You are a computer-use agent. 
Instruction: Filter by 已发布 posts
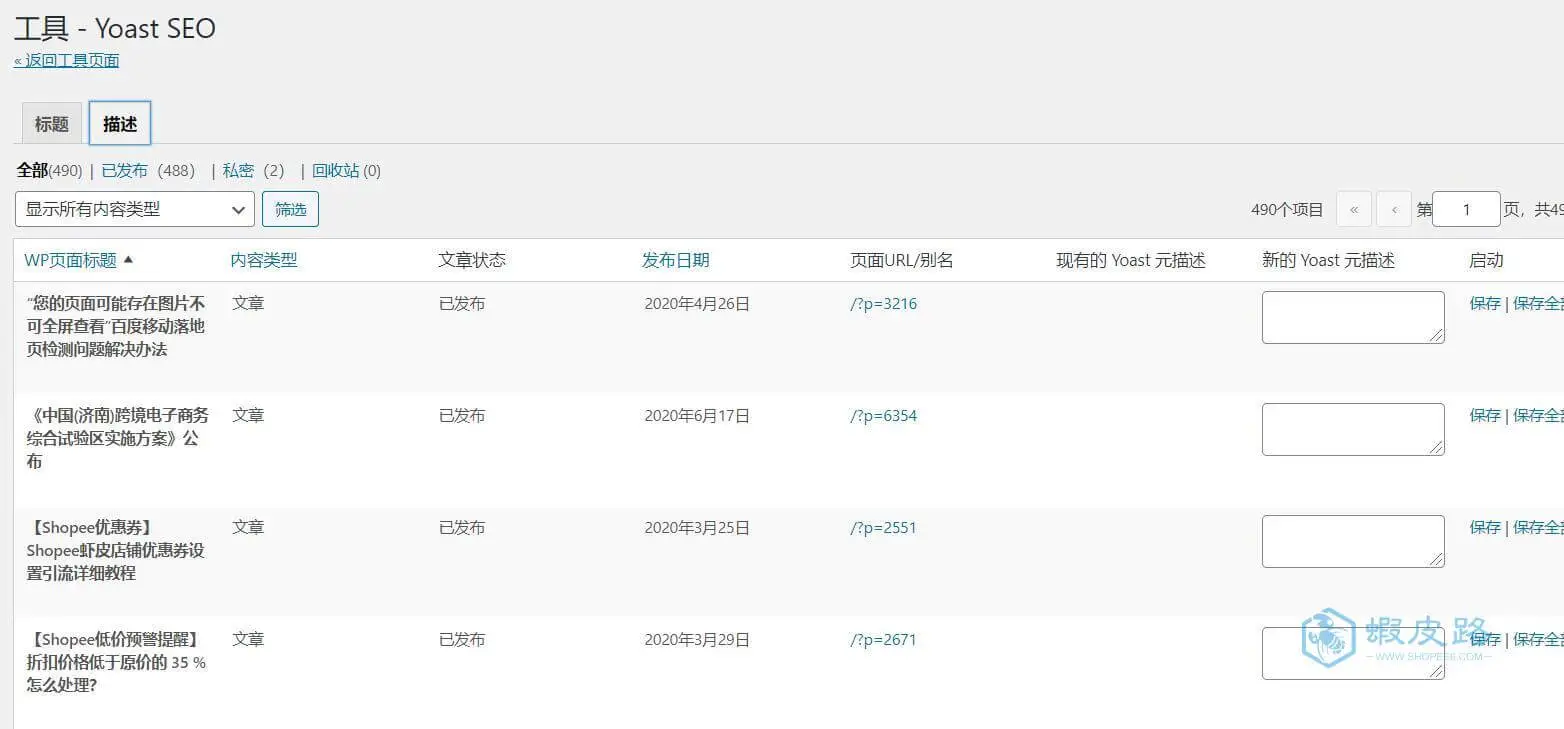[x=125, y=171]
